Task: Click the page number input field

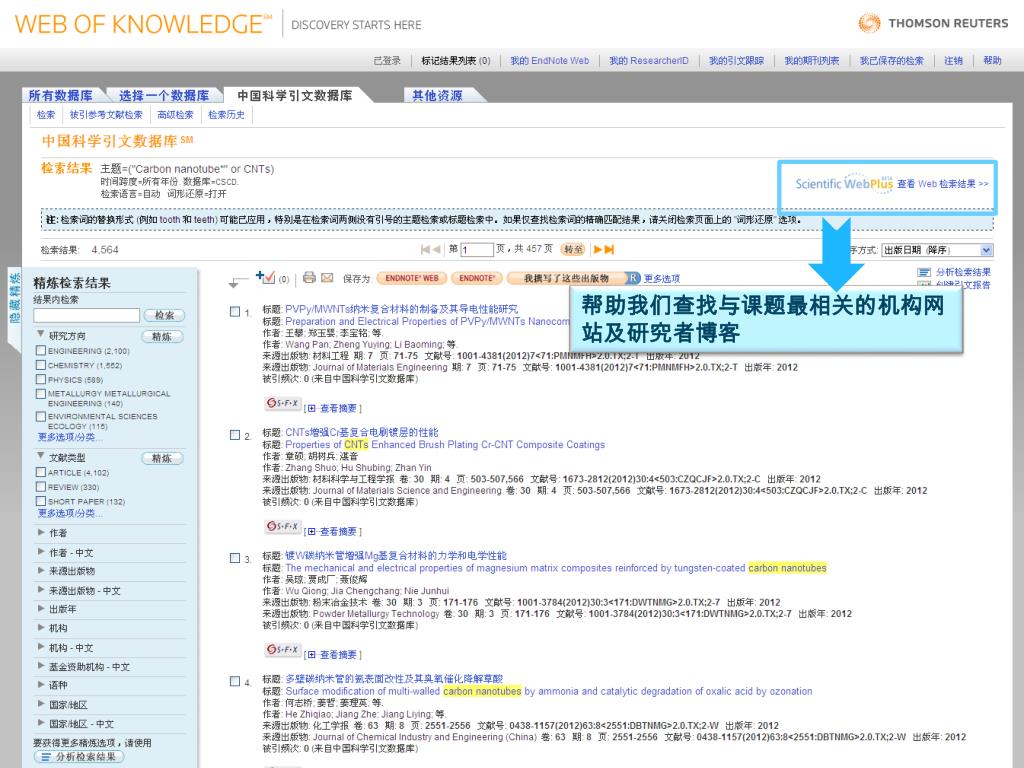Action: click(477, 250)
